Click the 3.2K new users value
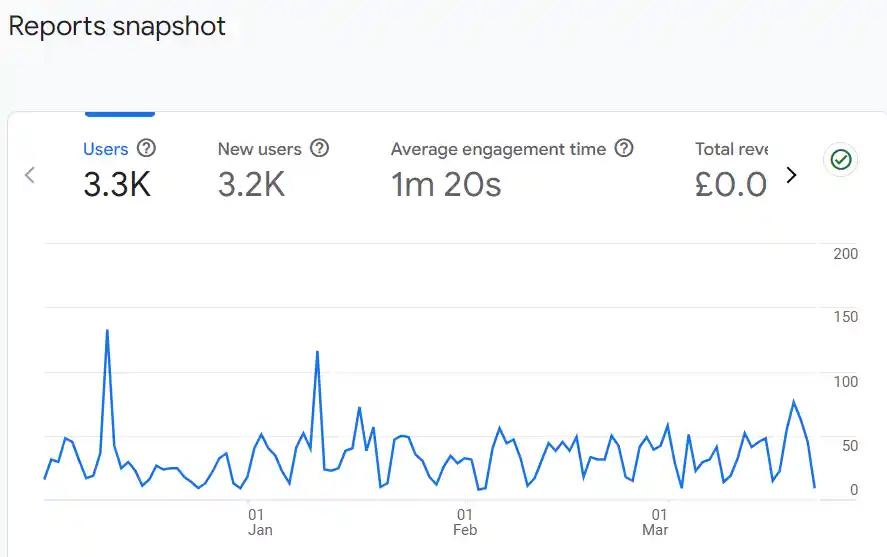887x557 pixels. (251, 185)
